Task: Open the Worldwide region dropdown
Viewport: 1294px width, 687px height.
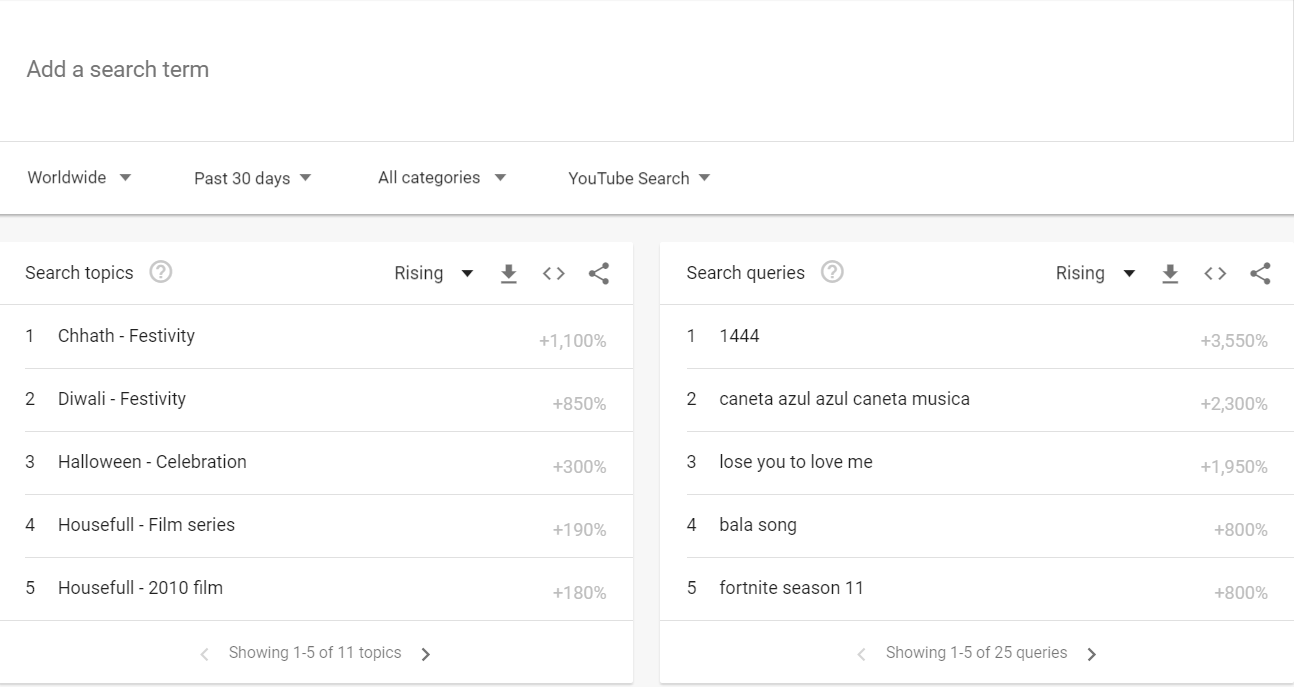Action: [x=79, y=178]
